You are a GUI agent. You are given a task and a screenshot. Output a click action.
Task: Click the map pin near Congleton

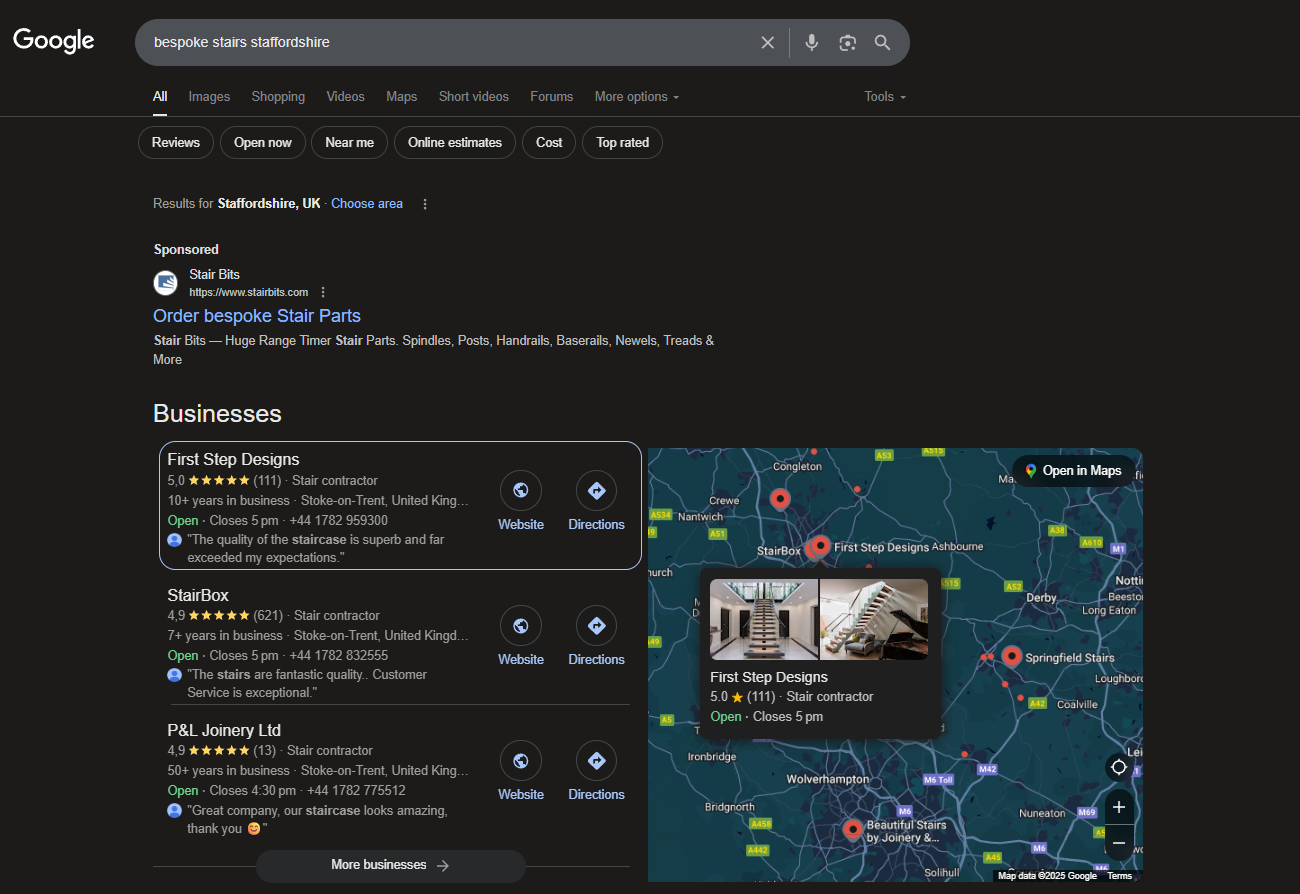coord(780,498)
